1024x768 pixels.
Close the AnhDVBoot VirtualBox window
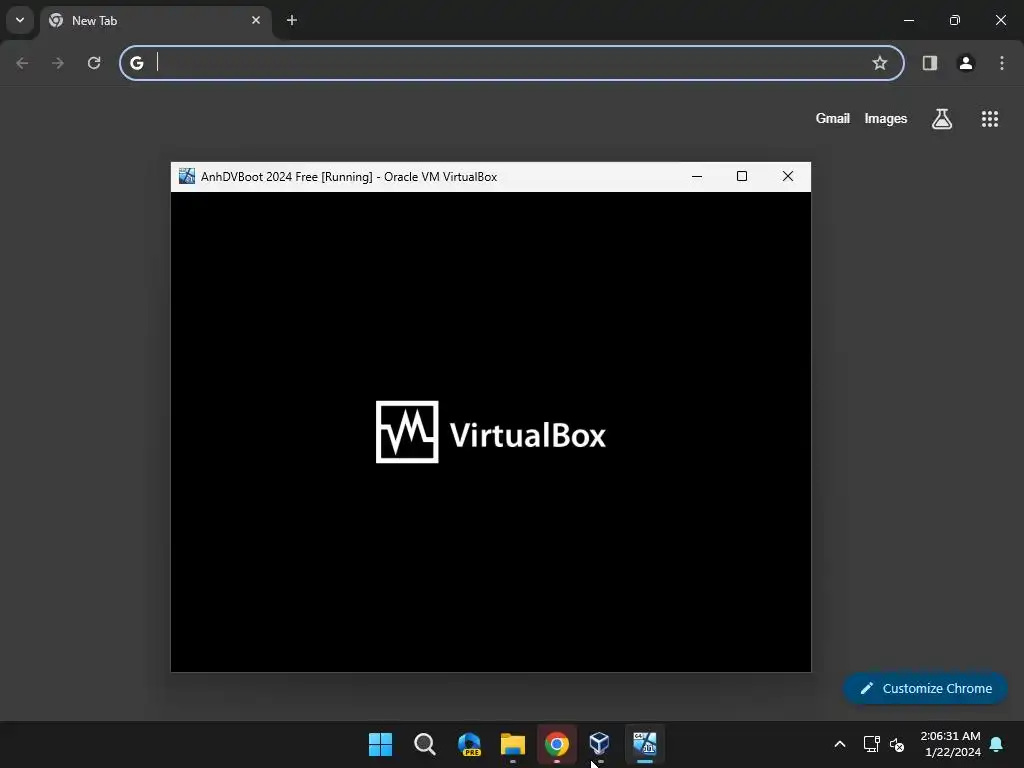click(788, 176)
